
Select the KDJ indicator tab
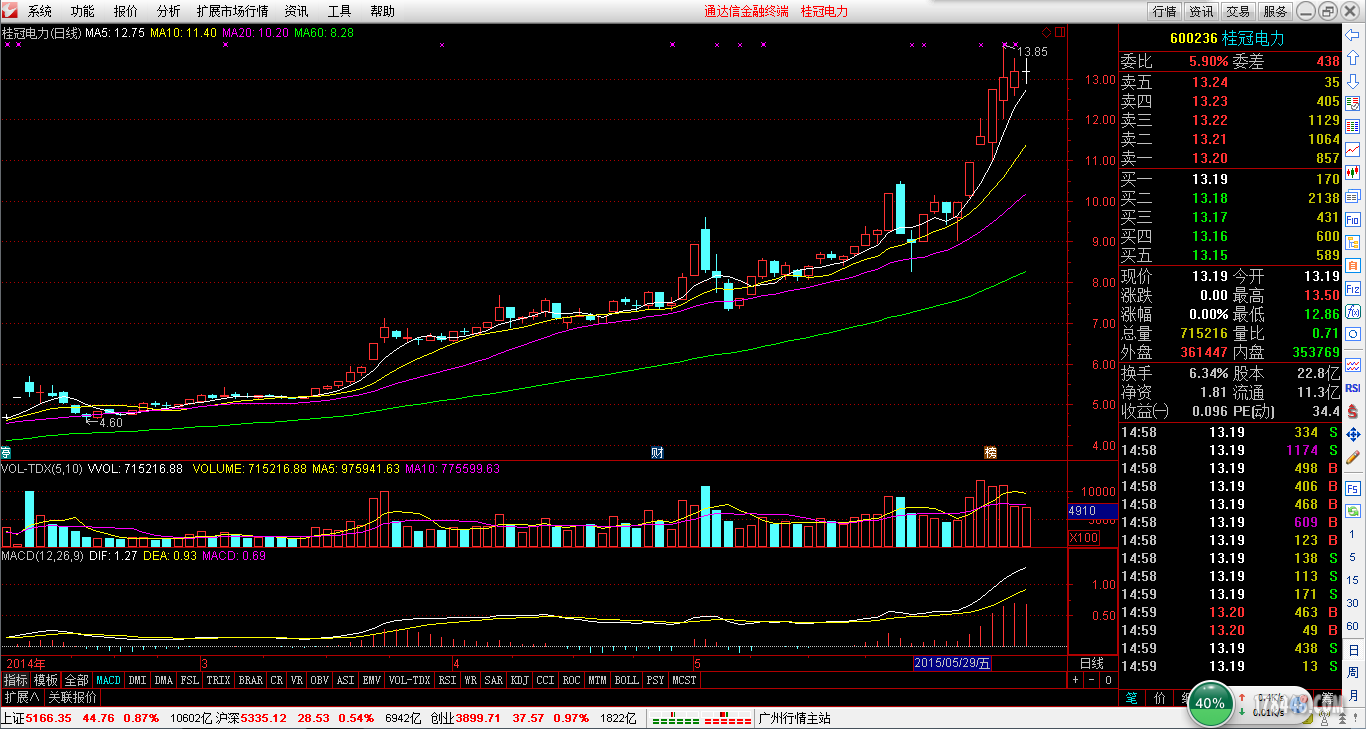point(520,680)
